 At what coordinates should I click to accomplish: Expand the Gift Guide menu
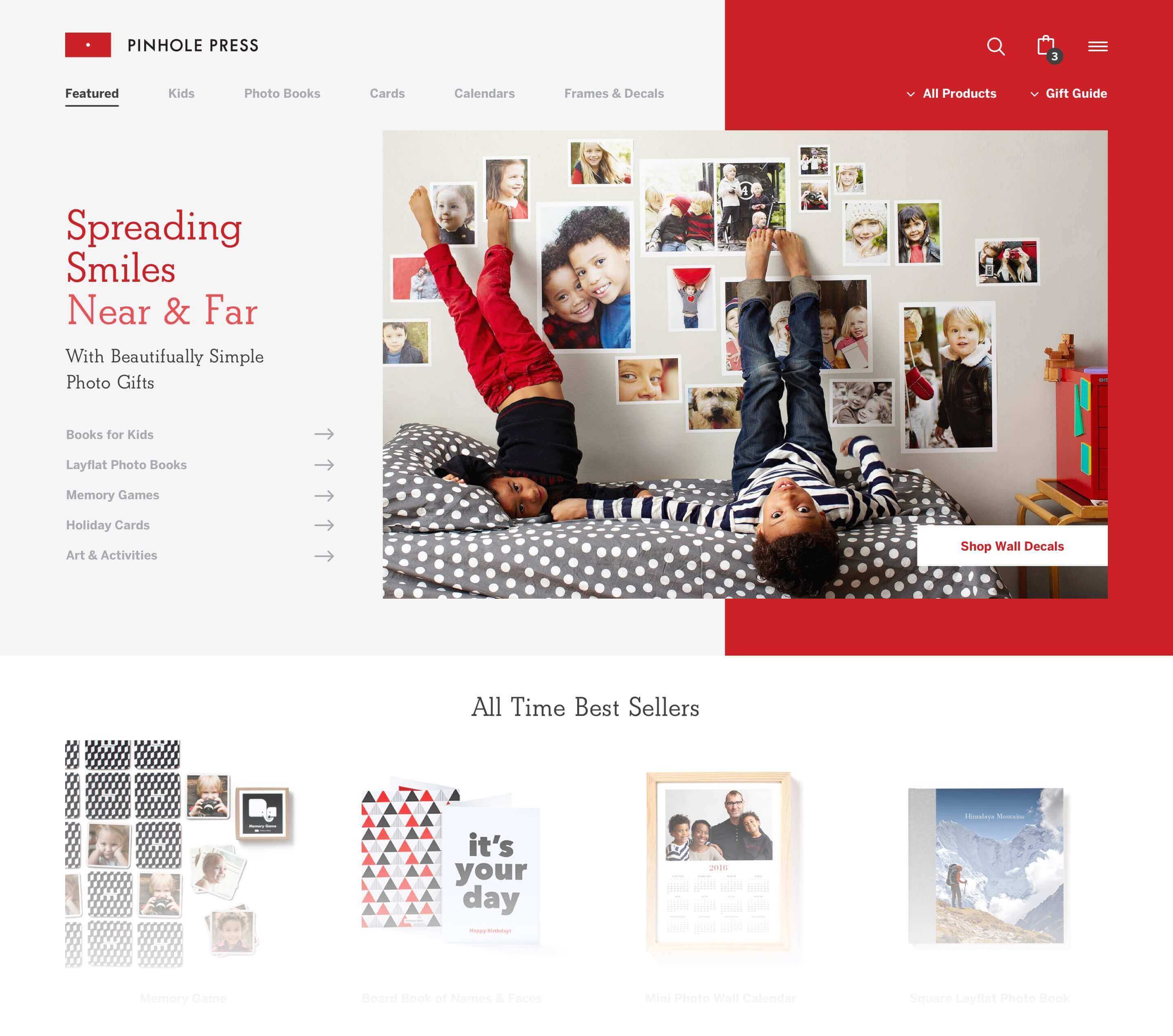pyautogui.click(x=1067, y=93)
